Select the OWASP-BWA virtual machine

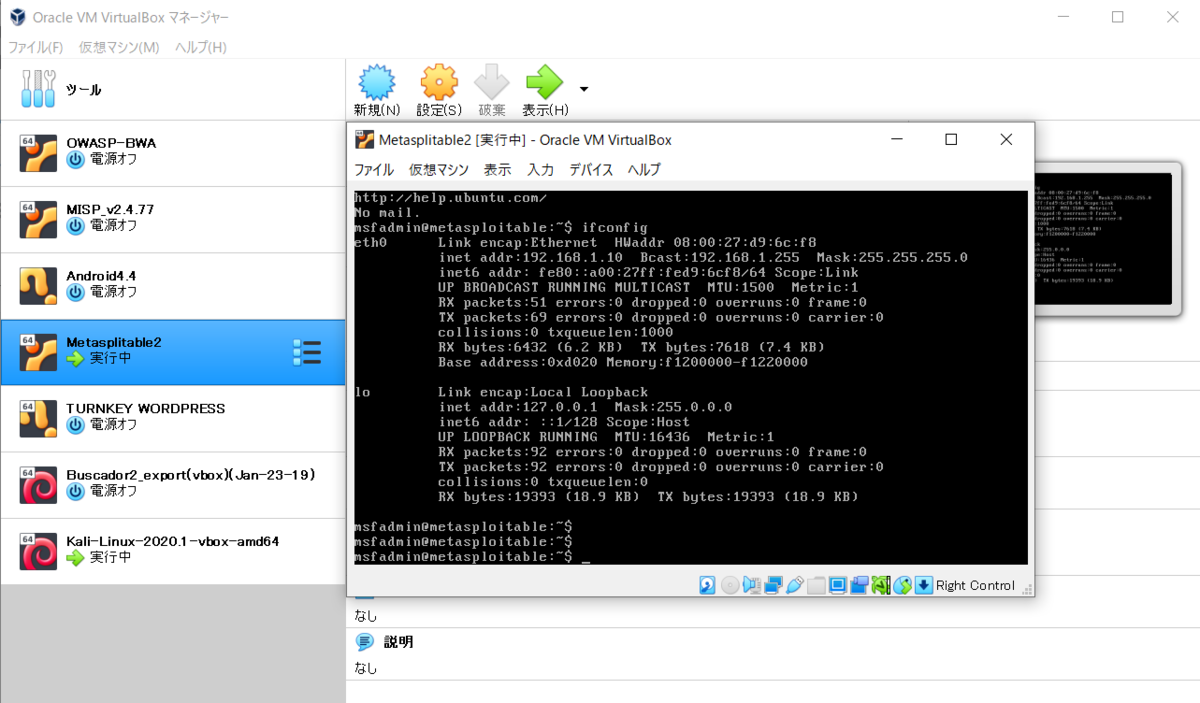172,152
